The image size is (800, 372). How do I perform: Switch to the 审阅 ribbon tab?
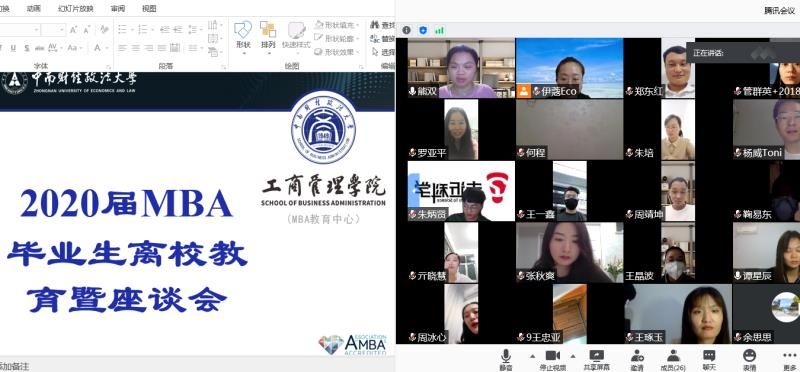118,8
